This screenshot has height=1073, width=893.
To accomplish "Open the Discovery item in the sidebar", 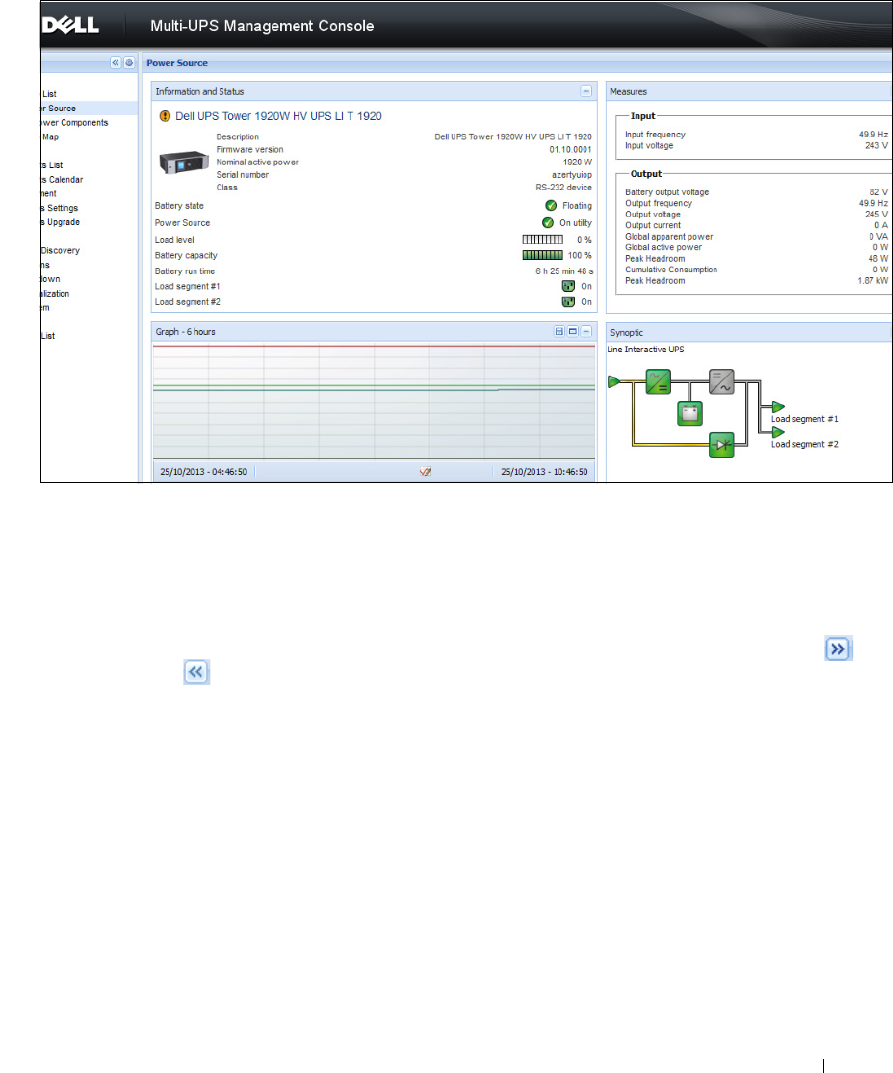I will pos(60,250).
